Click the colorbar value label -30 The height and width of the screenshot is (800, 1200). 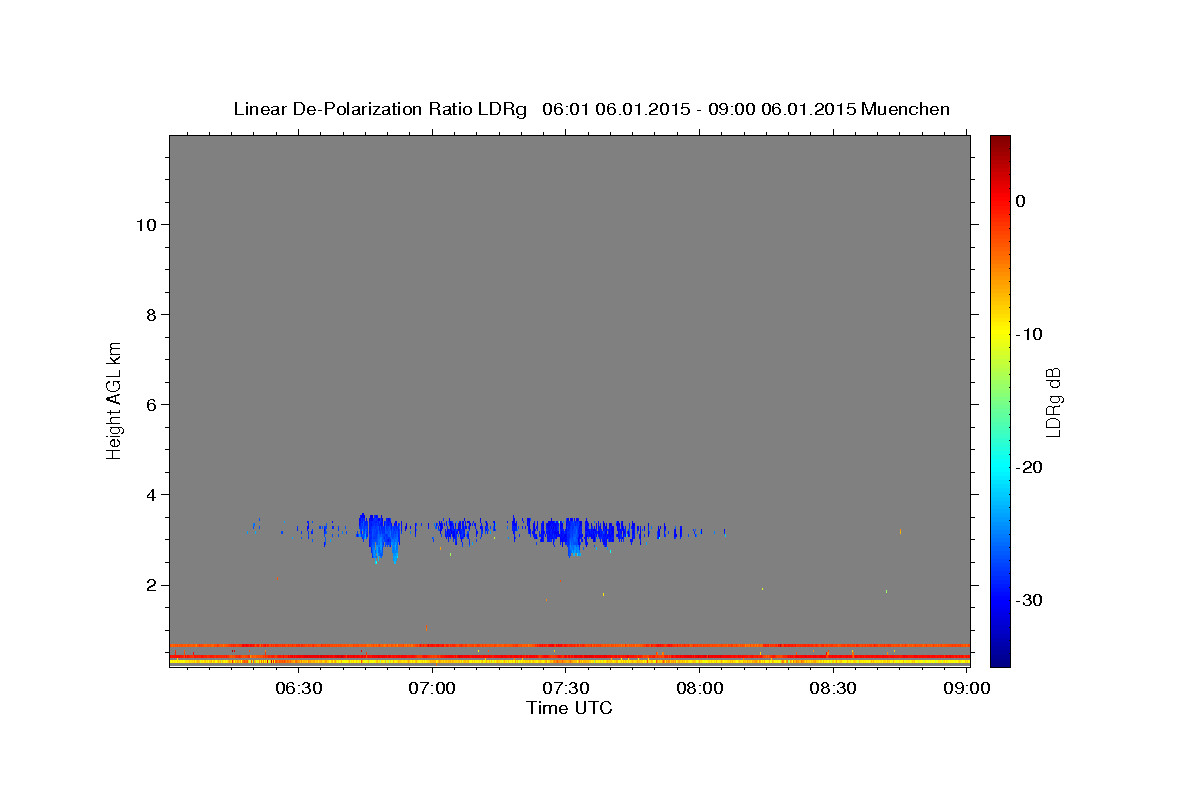click(1028, 600)
